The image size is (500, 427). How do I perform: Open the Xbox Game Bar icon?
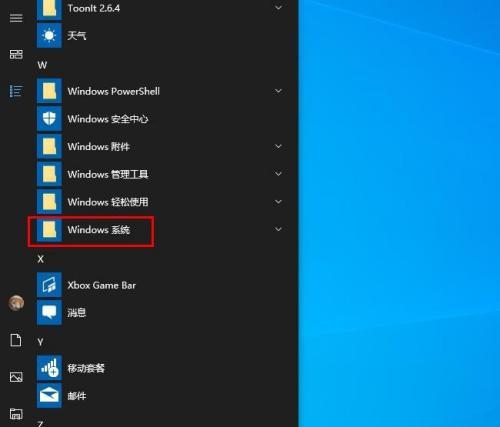pos(49,285)
